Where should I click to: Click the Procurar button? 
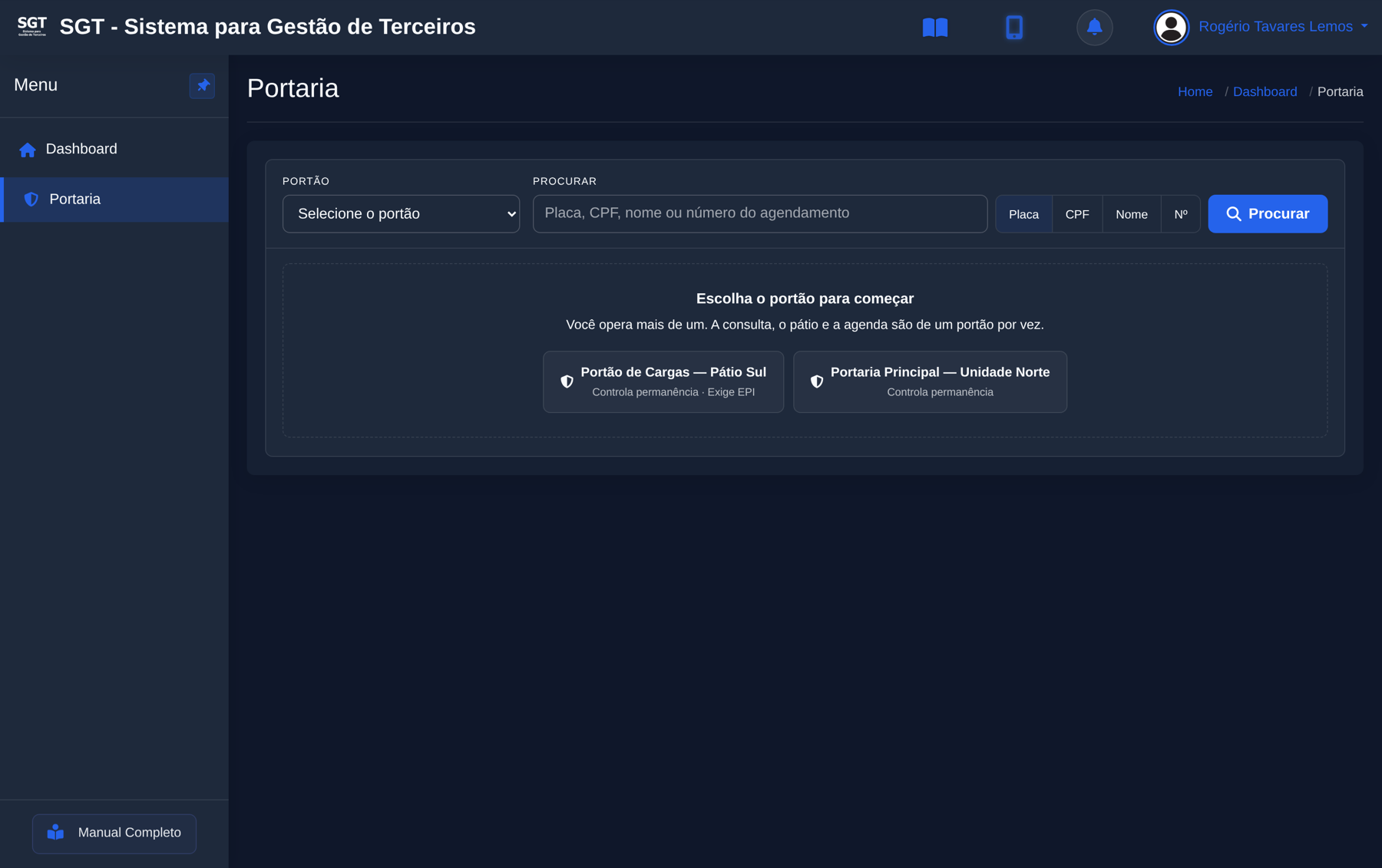click(1267, 214)
